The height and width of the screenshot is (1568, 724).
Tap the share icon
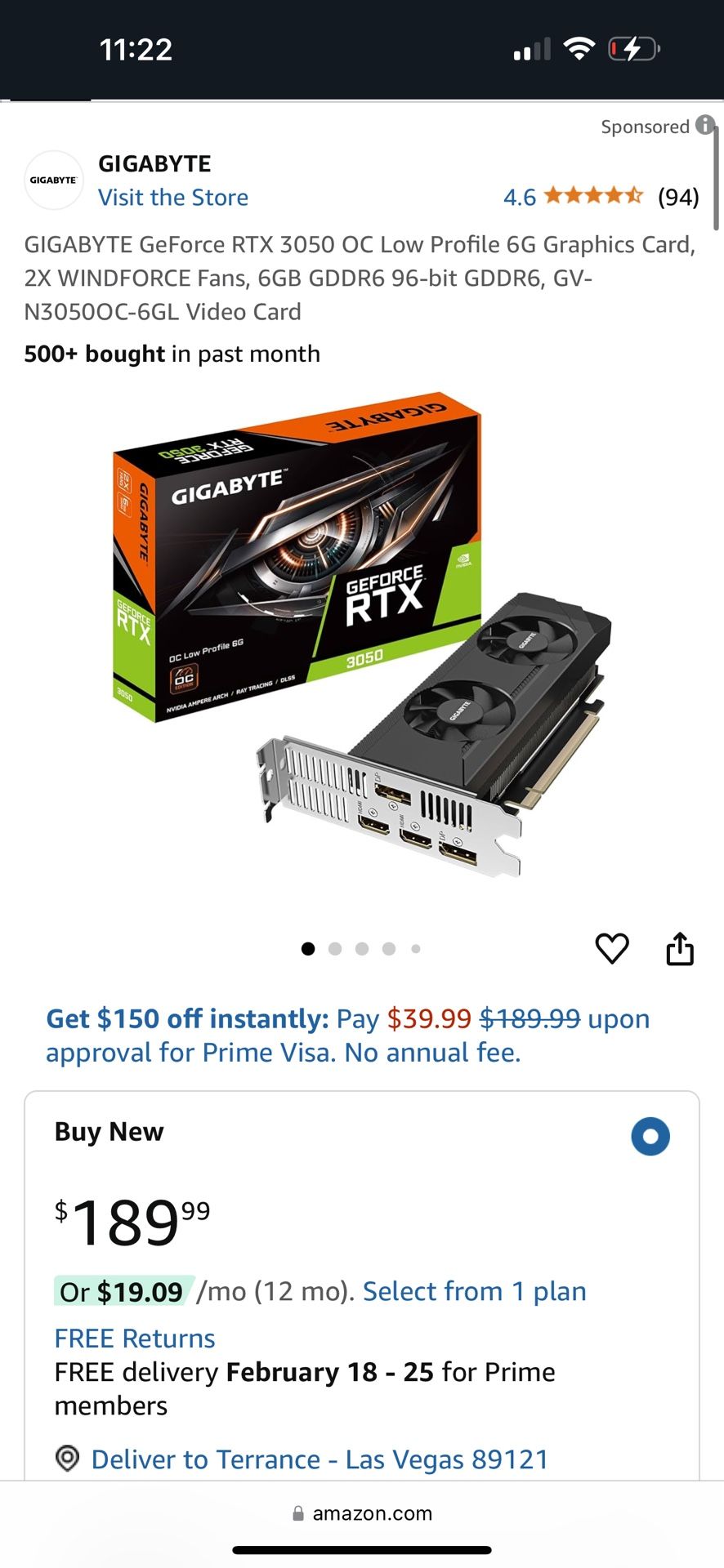(680, 948)
